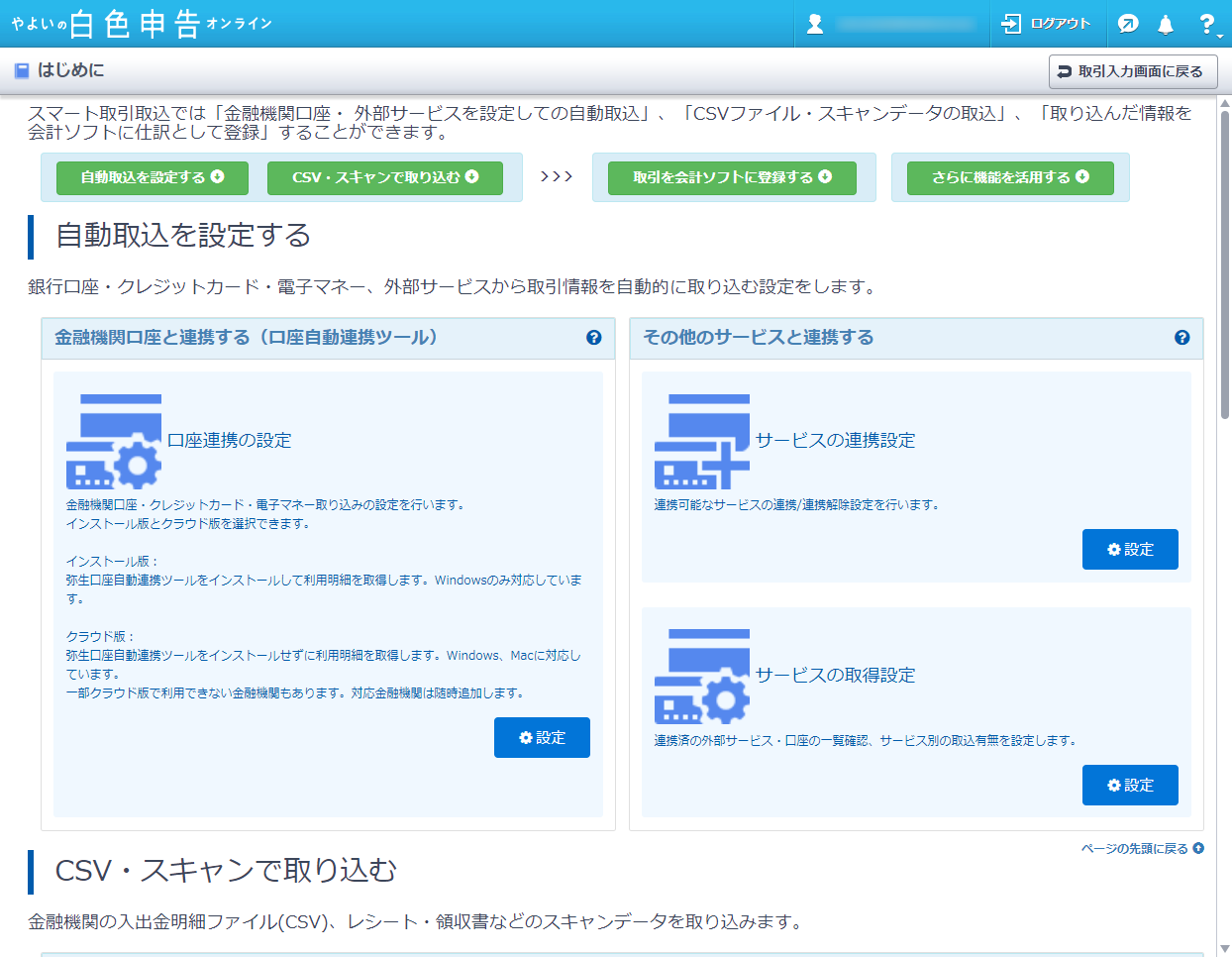Jump to さらに機能を活用する section
The width and height of the screenshot is (1232, 957).
coord(1010,177)
